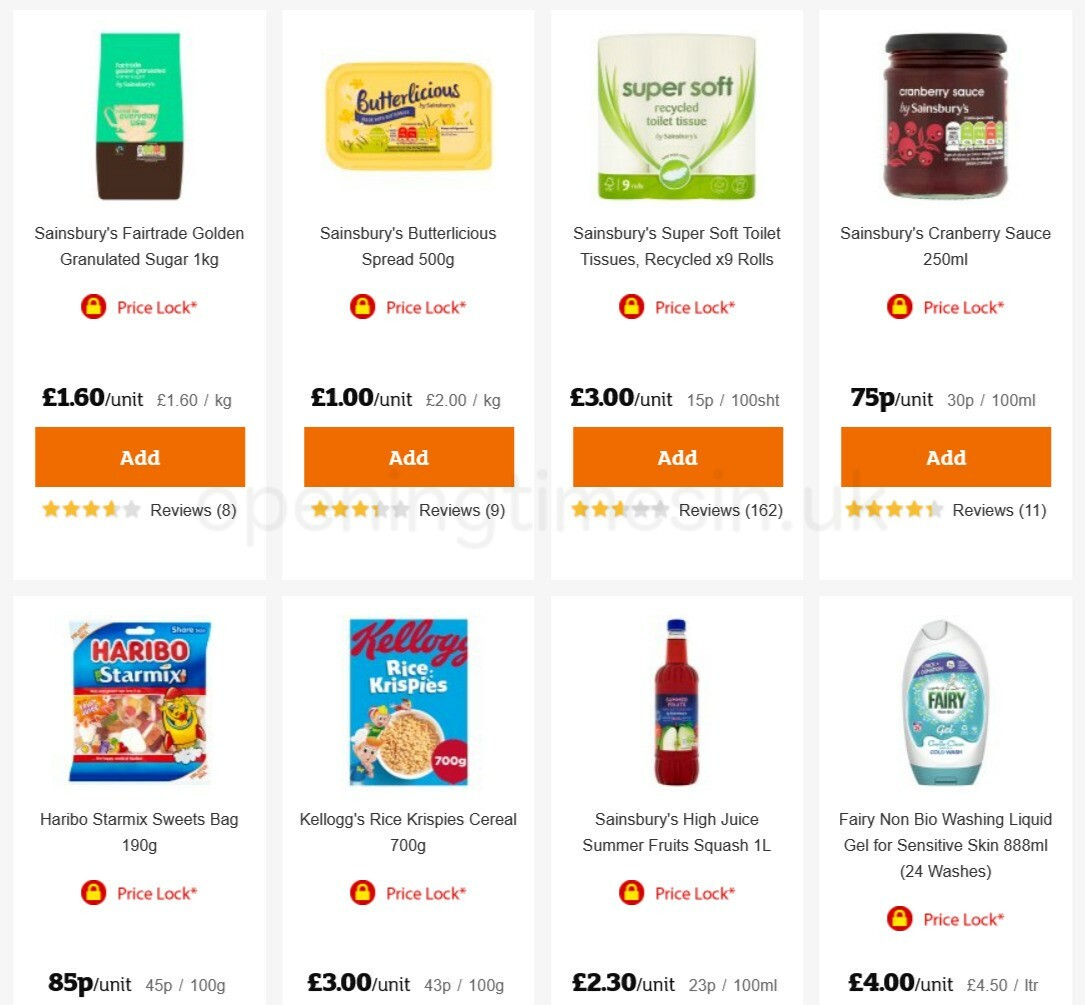
Task: Open Reviews for the Cranberry Sauce product
Action: click(x=998, y=510)
